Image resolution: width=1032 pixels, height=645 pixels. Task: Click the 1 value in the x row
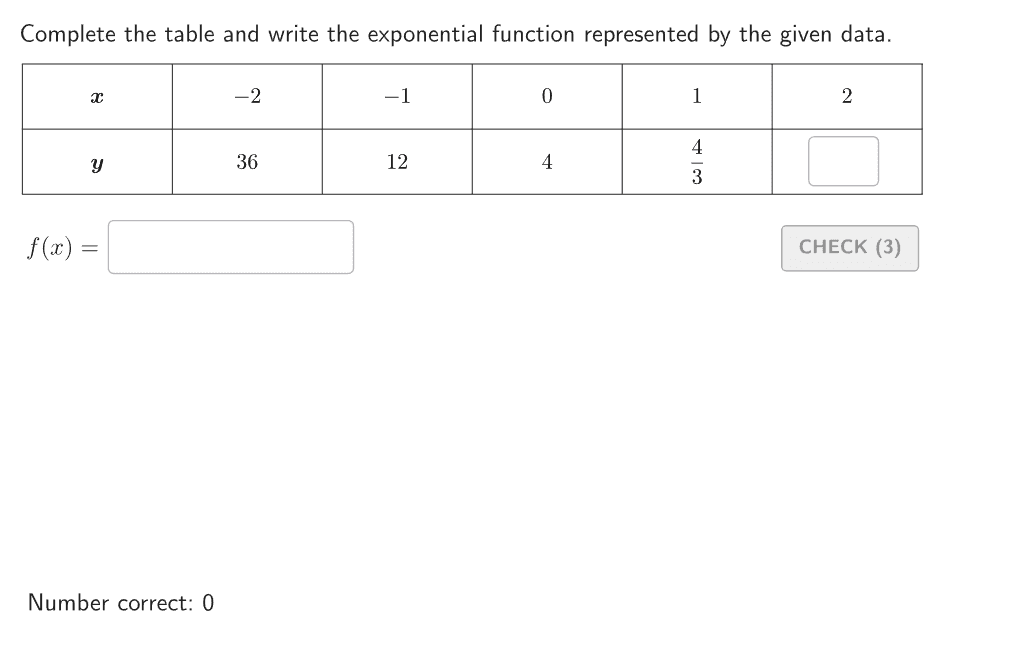(x=697, y=97)
